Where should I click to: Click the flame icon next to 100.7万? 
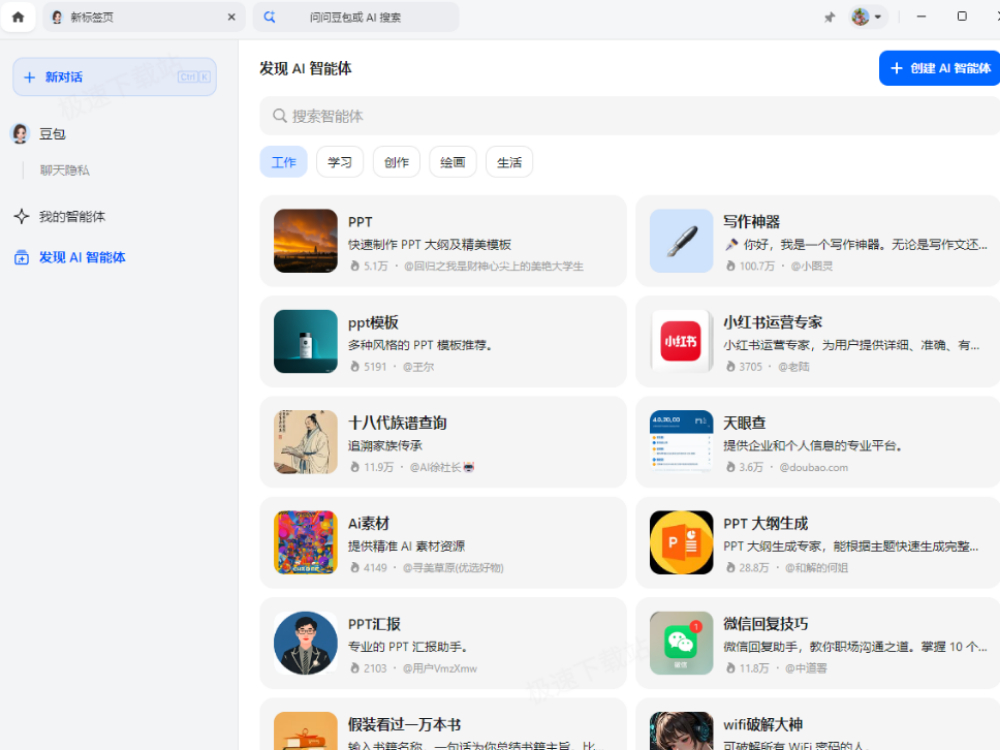click(x=730, y=266)
